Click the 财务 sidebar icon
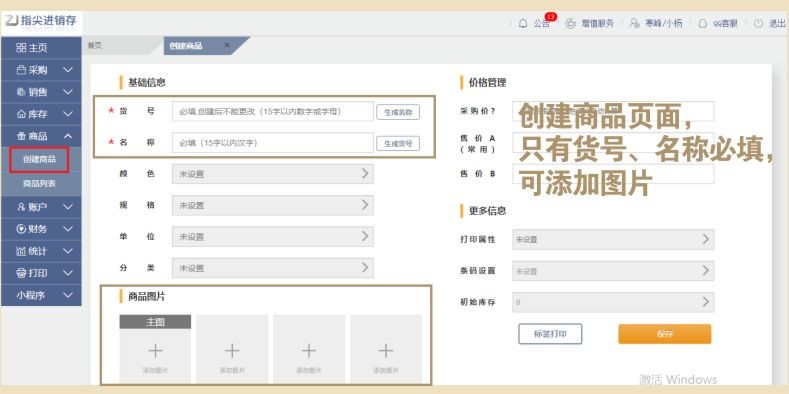789x394 pixels. (x=21, y=229)
